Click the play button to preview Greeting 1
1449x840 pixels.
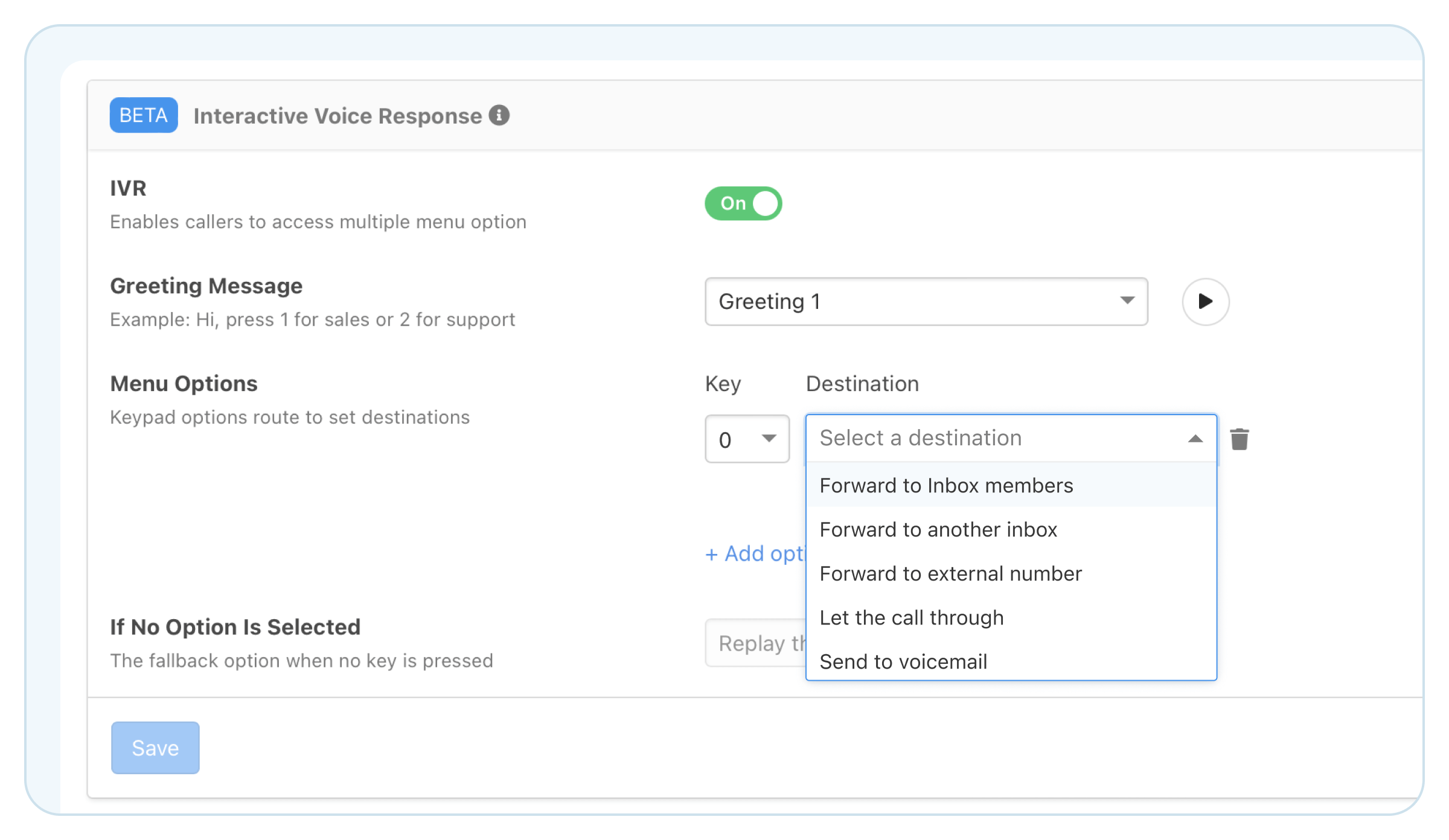coord(1205,302)
